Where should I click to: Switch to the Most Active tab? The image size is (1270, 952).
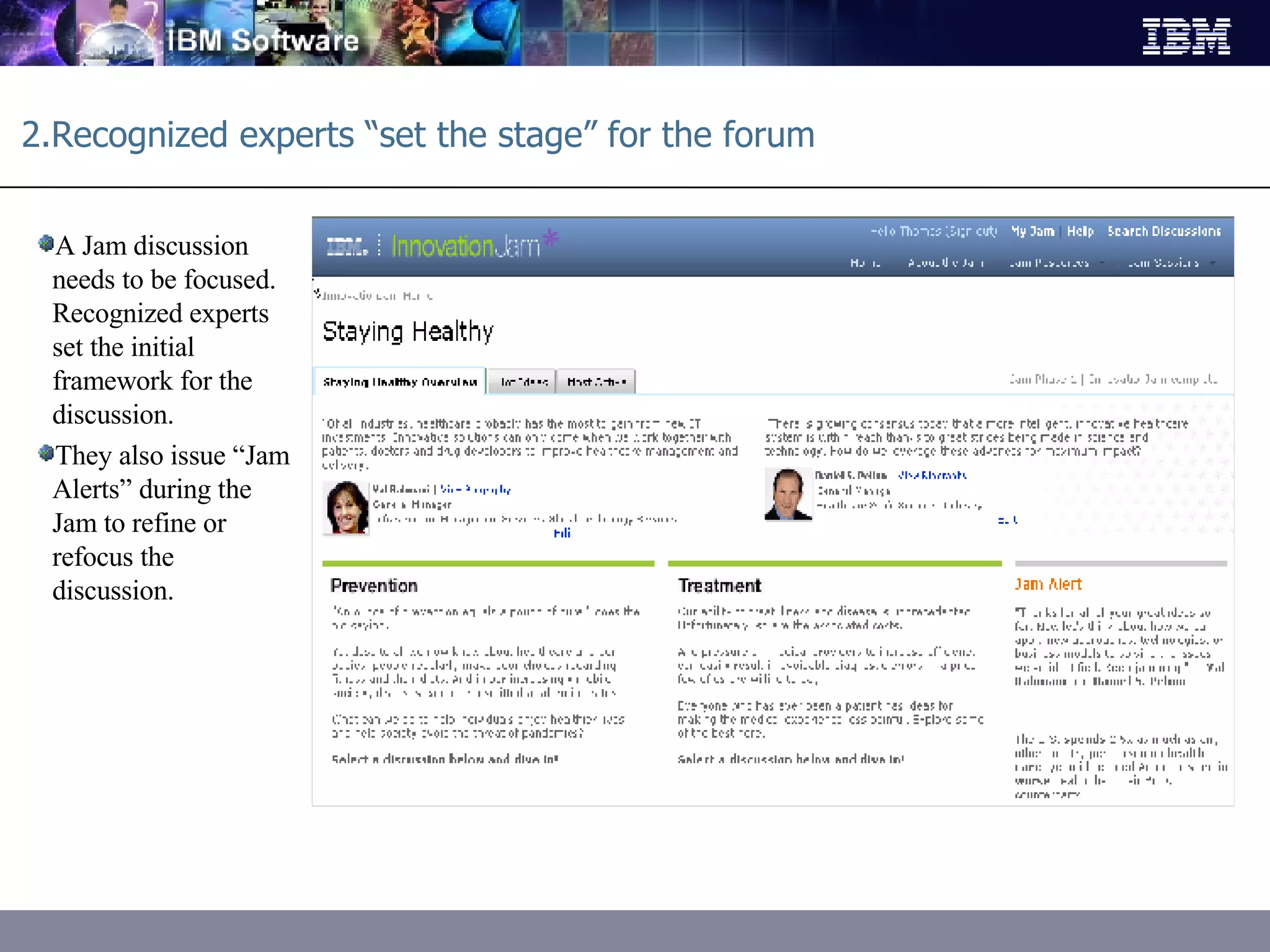(596, 382)
